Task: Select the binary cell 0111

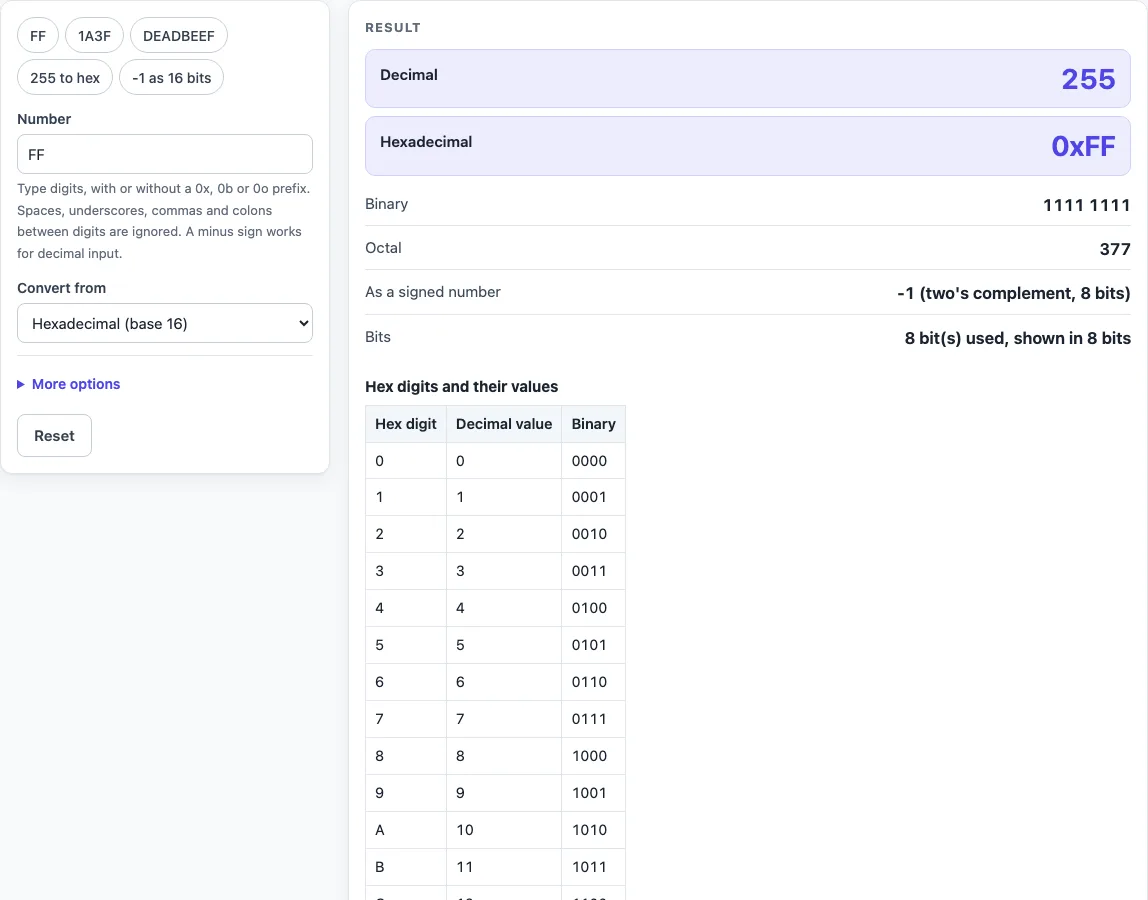Action: (593, 719)
